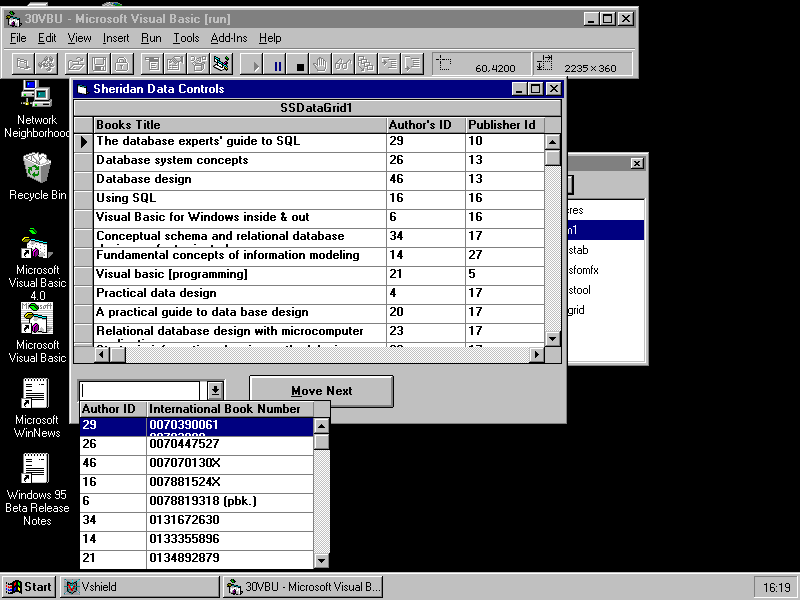Click the Break (pause) toolbar button

278,65
